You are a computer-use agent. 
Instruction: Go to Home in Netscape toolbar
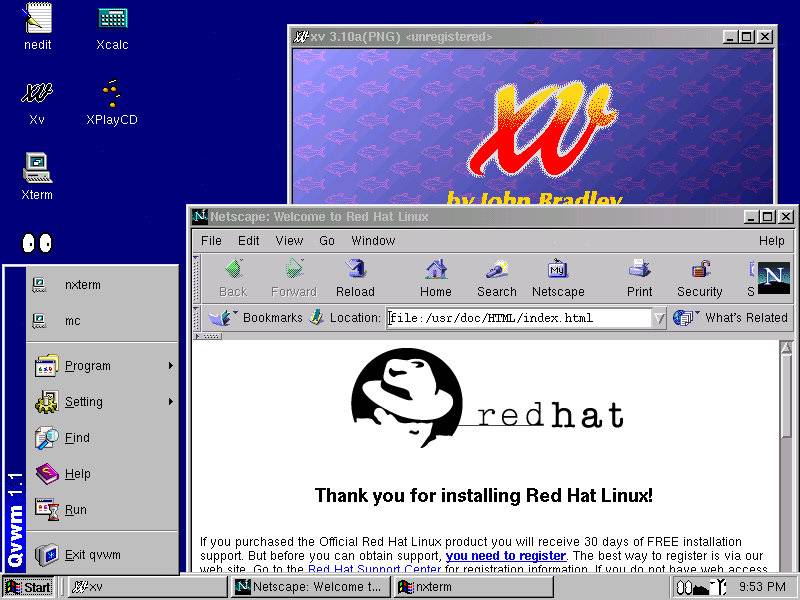pyautogui.click(x=436, y=279)
